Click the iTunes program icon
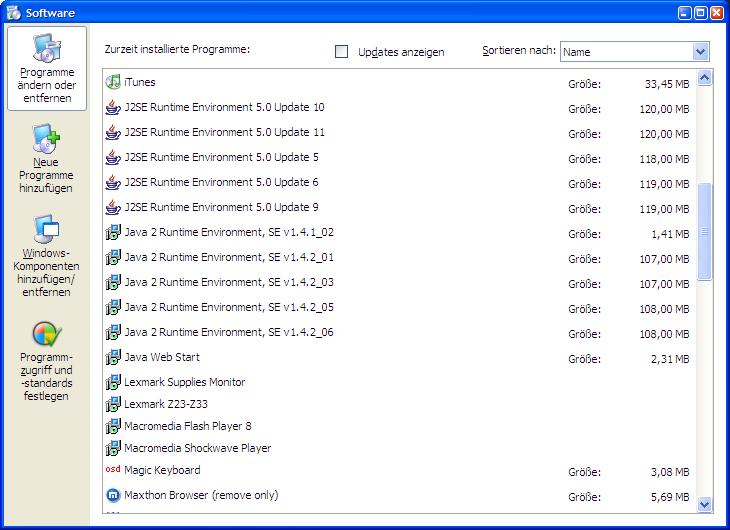 113,82
